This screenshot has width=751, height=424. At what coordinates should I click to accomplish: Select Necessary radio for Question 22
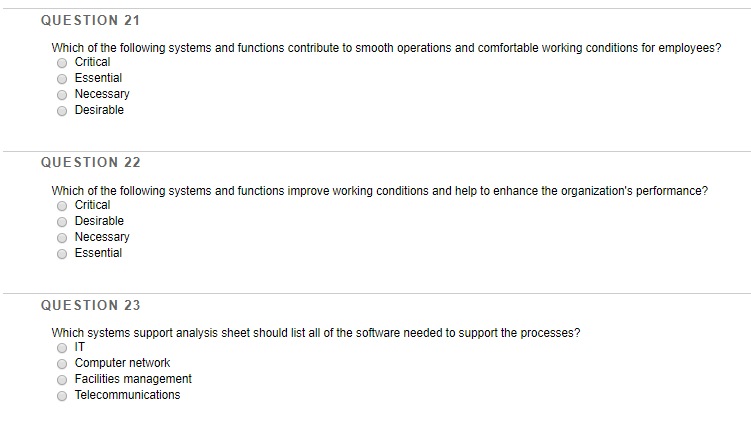62,238
